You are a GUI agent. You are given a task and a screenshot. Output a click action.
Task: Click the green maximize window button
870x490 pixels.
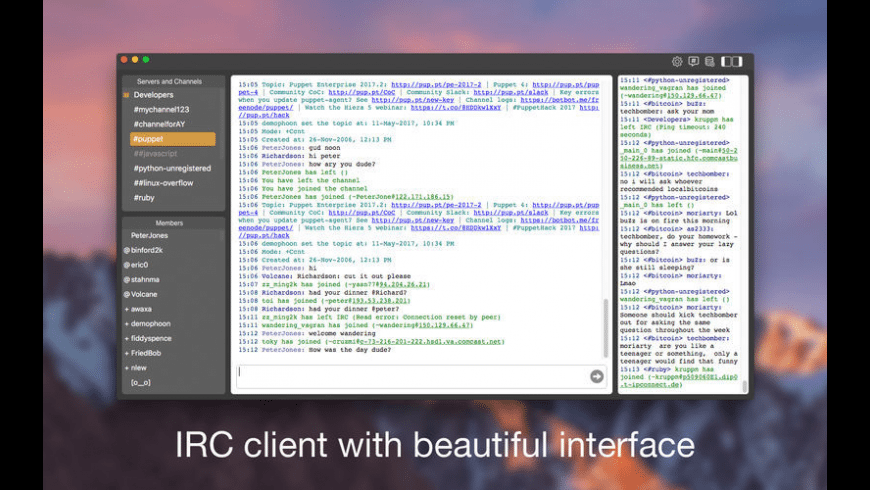tap(146, 60)
